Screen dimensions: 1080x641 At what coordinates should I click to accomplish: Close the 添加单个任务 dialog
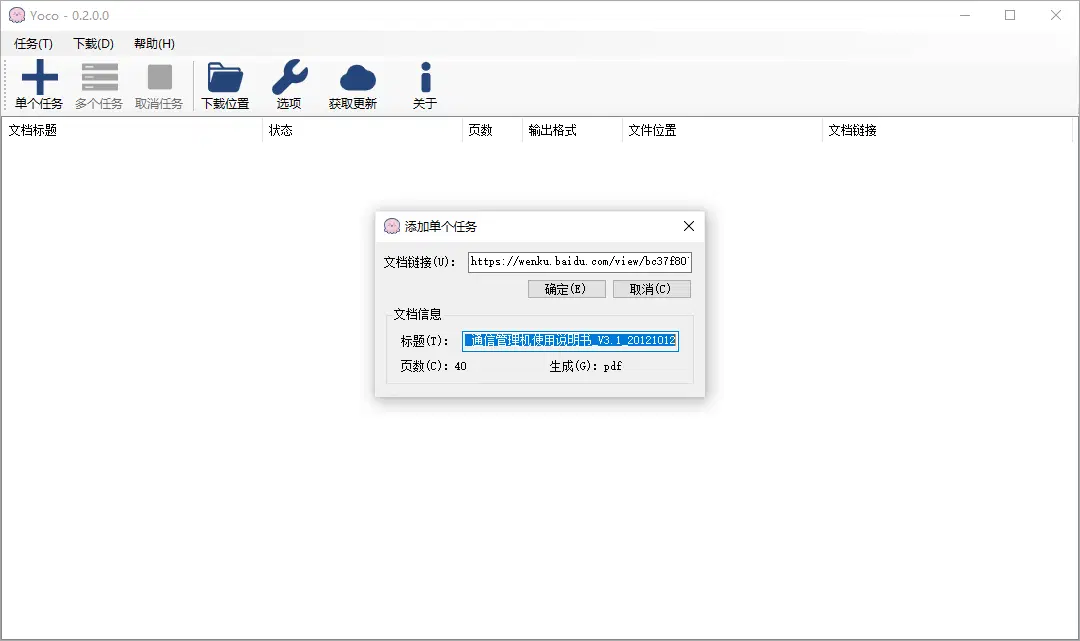689,226
